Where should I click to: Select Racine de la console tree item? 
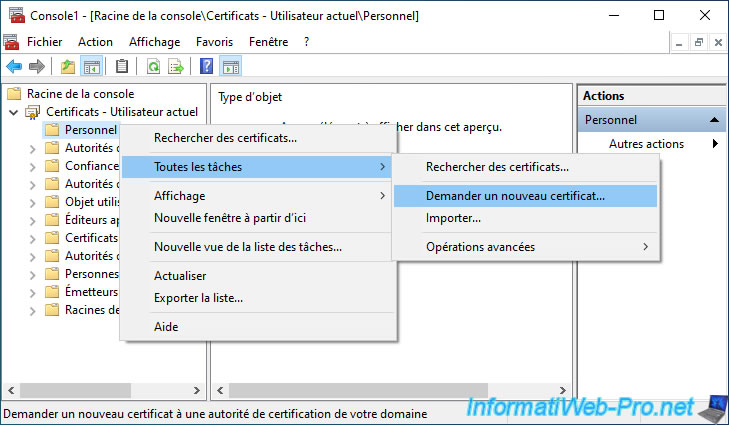coord(80,94)
